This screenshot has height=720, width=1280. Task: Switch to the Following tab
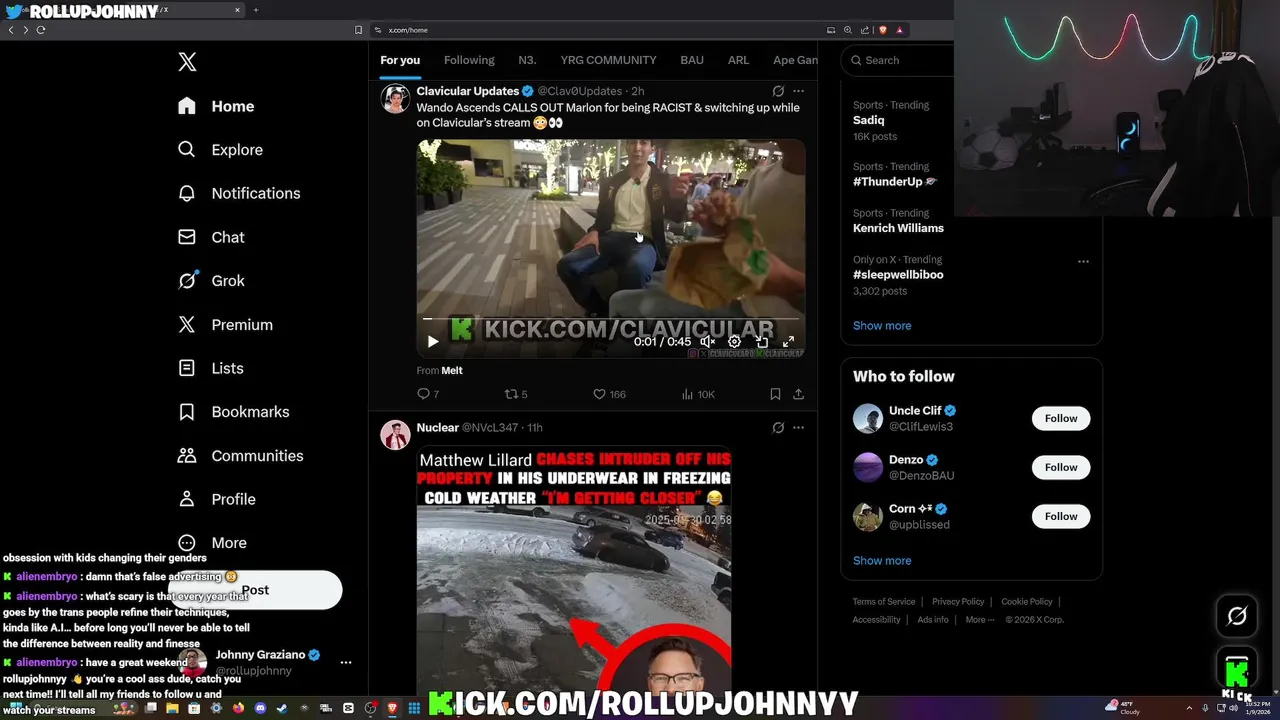[469, 60]
